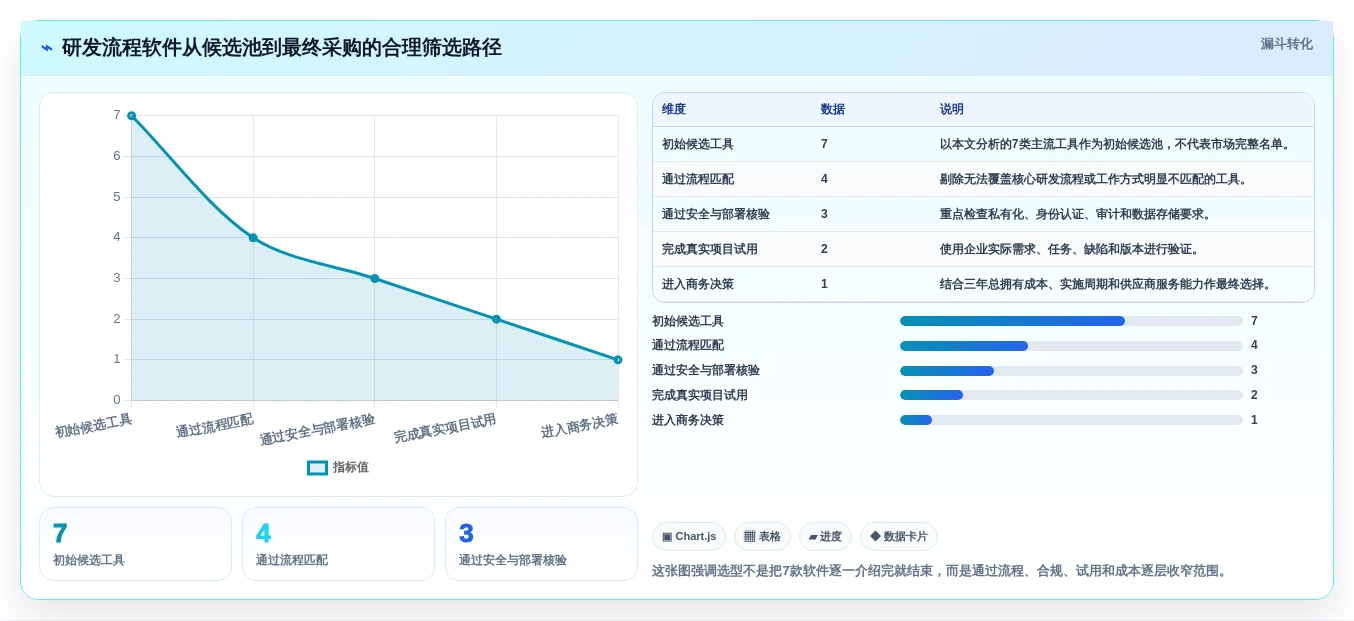1354x621 pixels.
Task: Click the Chart.js tag chip
Action: (689, 537)
